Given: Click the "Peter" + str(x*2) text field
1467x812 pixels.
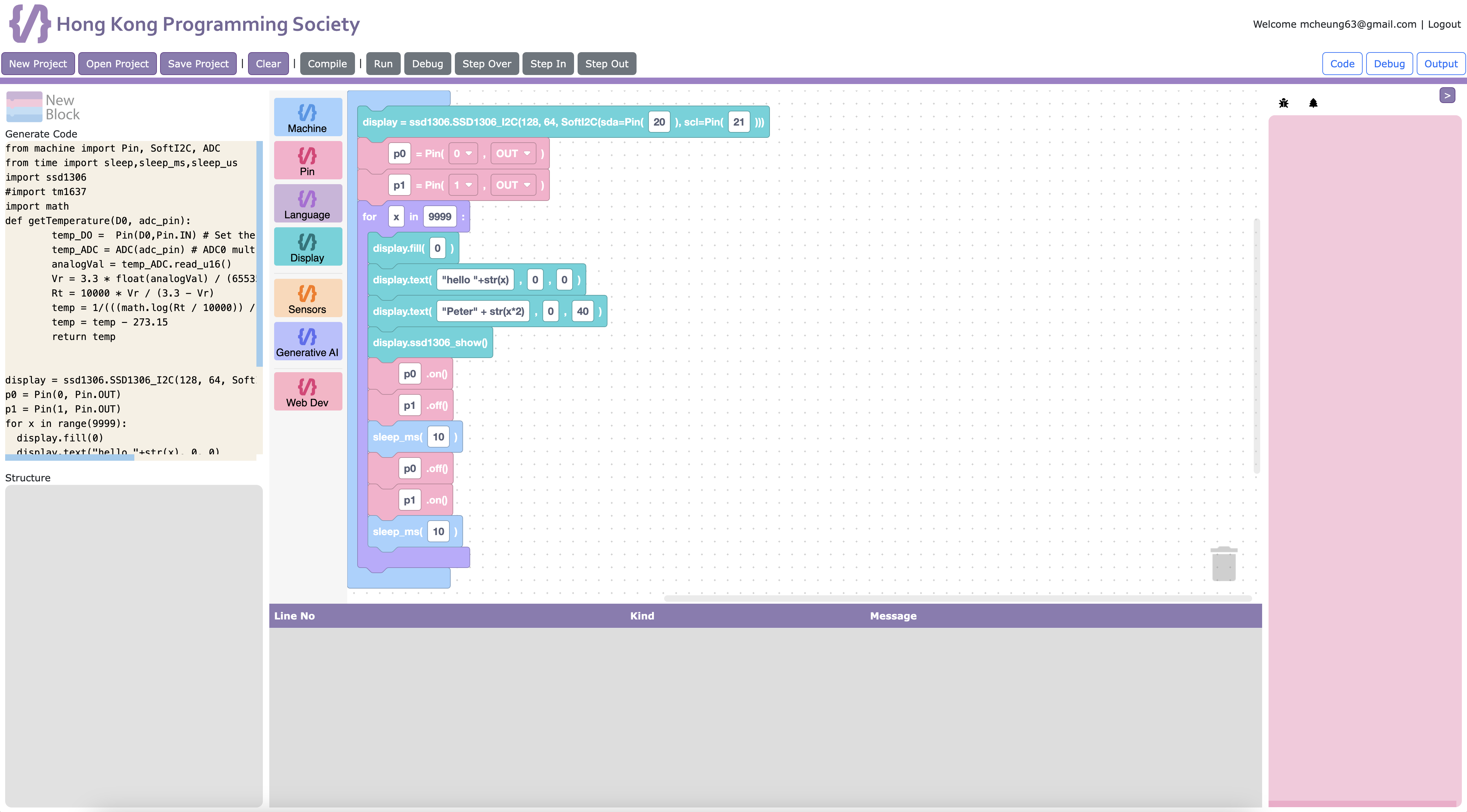Looking at the screenshot, I should coord(483,311).
